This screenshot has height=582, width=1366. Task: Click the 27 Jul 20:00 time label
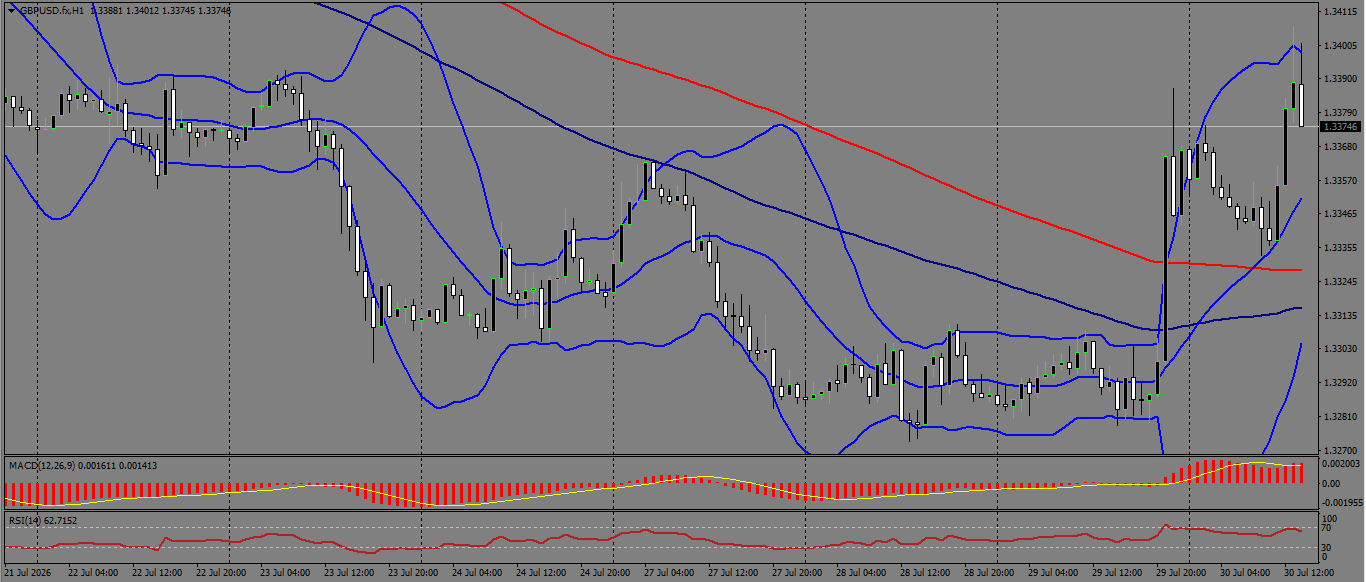point(798,574)
